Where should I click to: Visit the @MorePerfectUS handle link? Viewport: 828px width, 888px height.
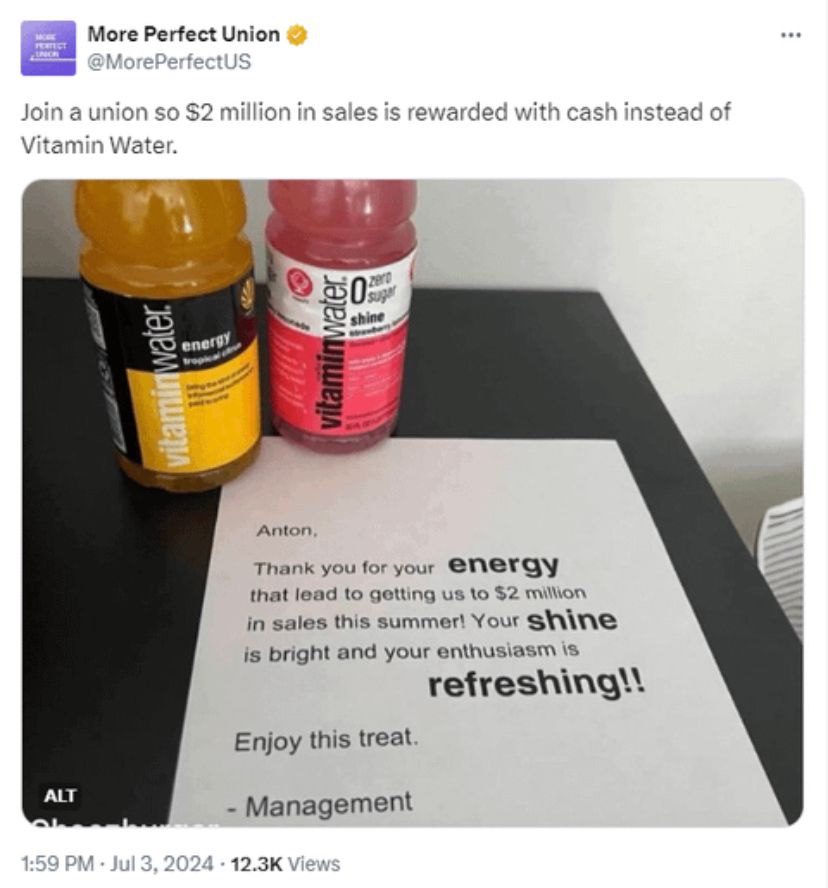169,62
